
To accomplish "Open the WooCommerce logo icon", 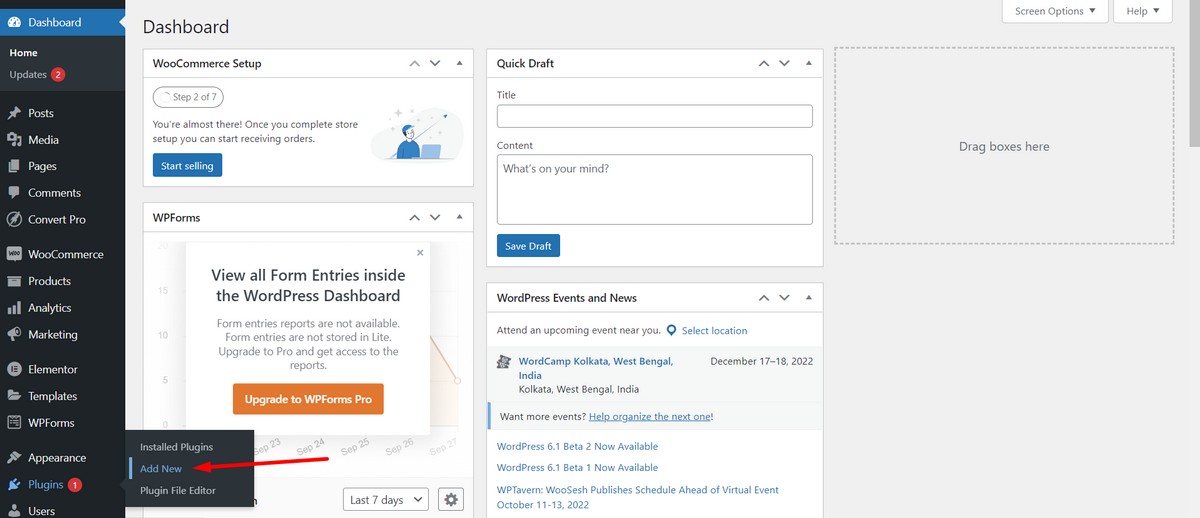I will 14,254.
